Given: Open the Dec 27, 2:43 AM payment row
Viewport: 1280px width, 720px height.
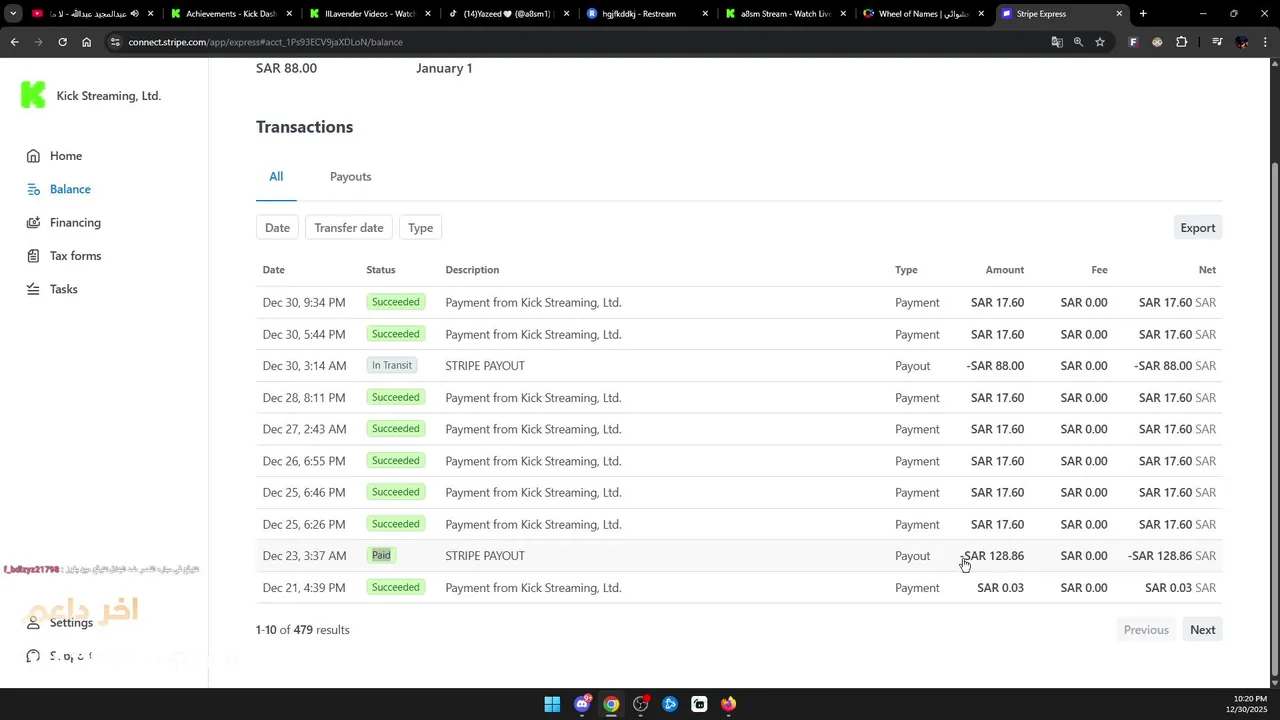Looking at the screenshot, I should [x=739, y=429].
